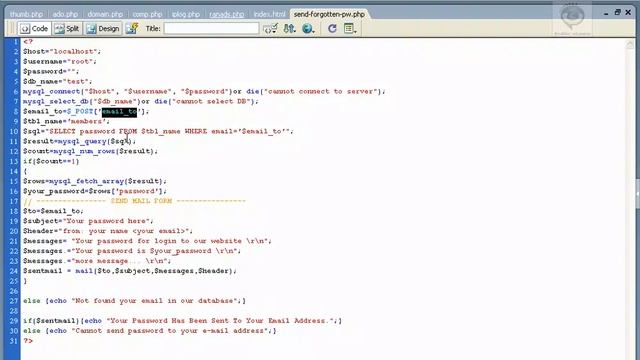Switch to Code view
640x360 pixels.
pos(34,29)
